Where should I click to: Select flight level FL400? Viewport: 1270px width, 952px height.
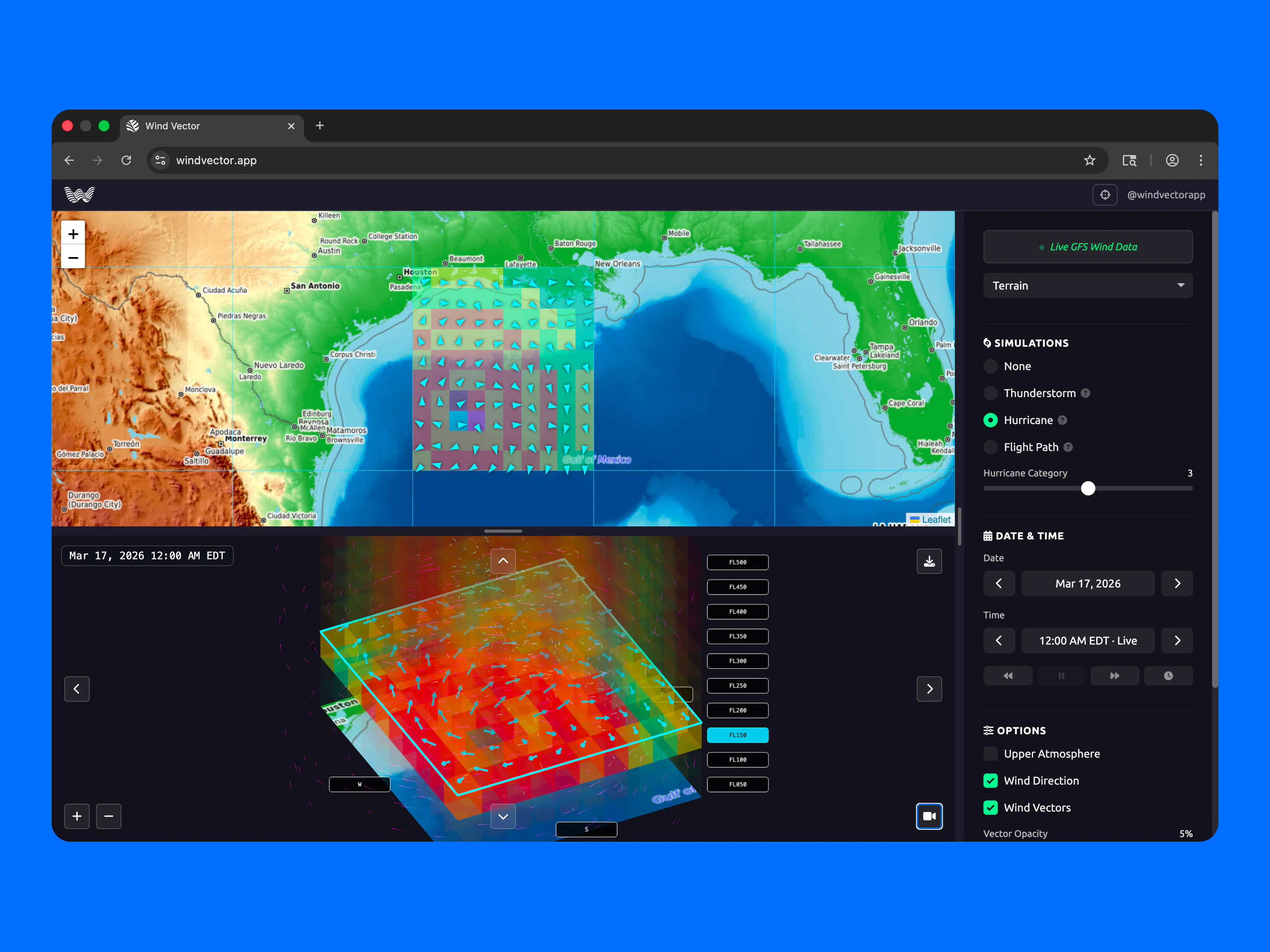[x=737, y=612]
